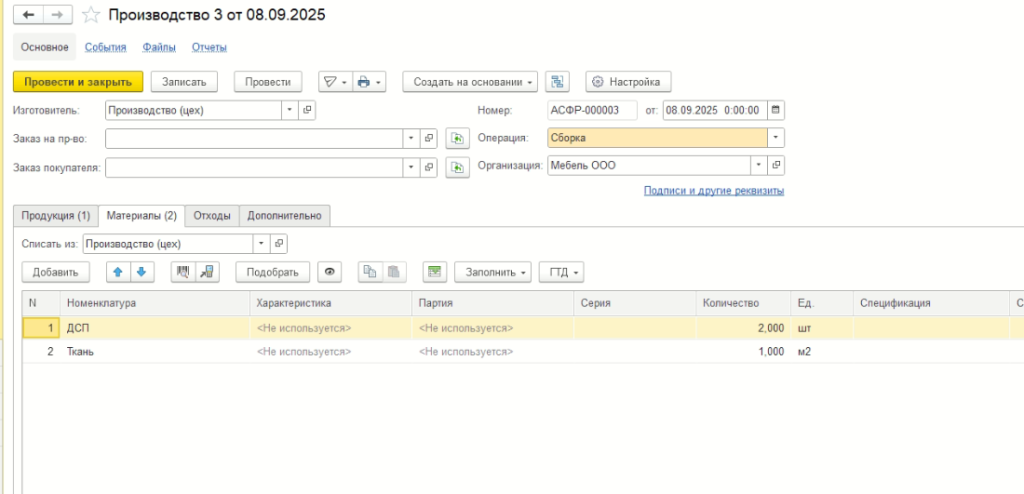The image size is (1024, 494).
Task: Click the green table icon before Заполнить
Action: (434, 272)
